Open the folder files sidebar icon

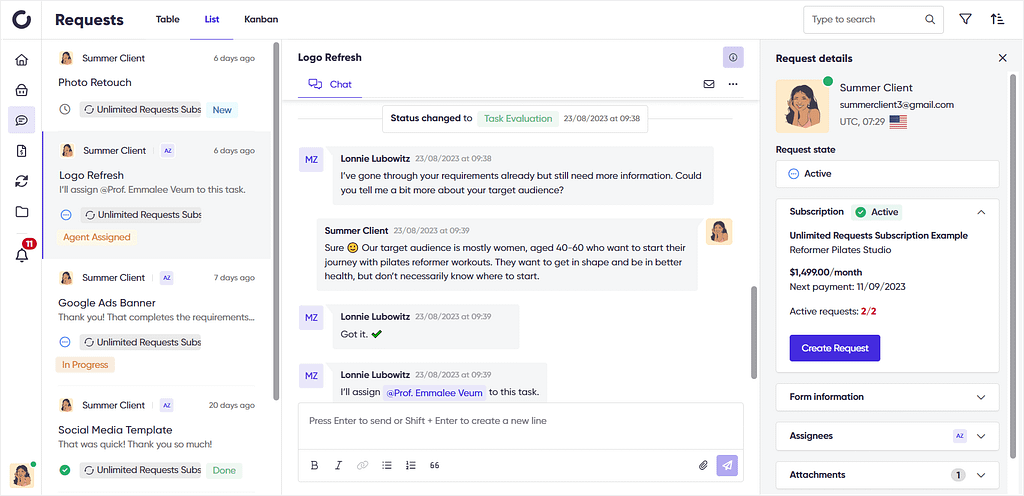click(22, 211)
